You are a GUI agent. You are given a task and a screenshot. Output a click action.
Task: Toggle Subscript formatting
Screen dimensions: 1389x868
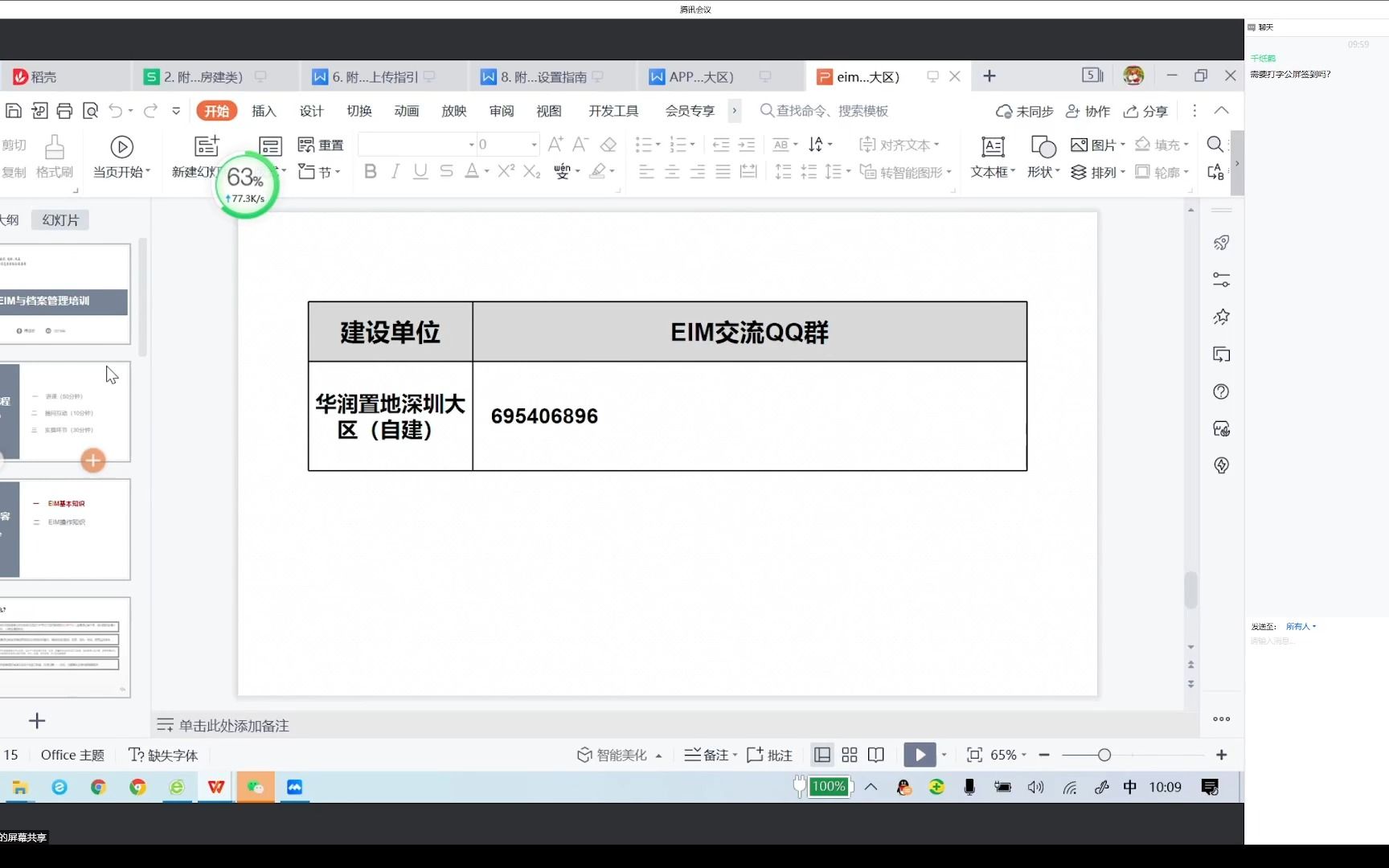point(531,171)
